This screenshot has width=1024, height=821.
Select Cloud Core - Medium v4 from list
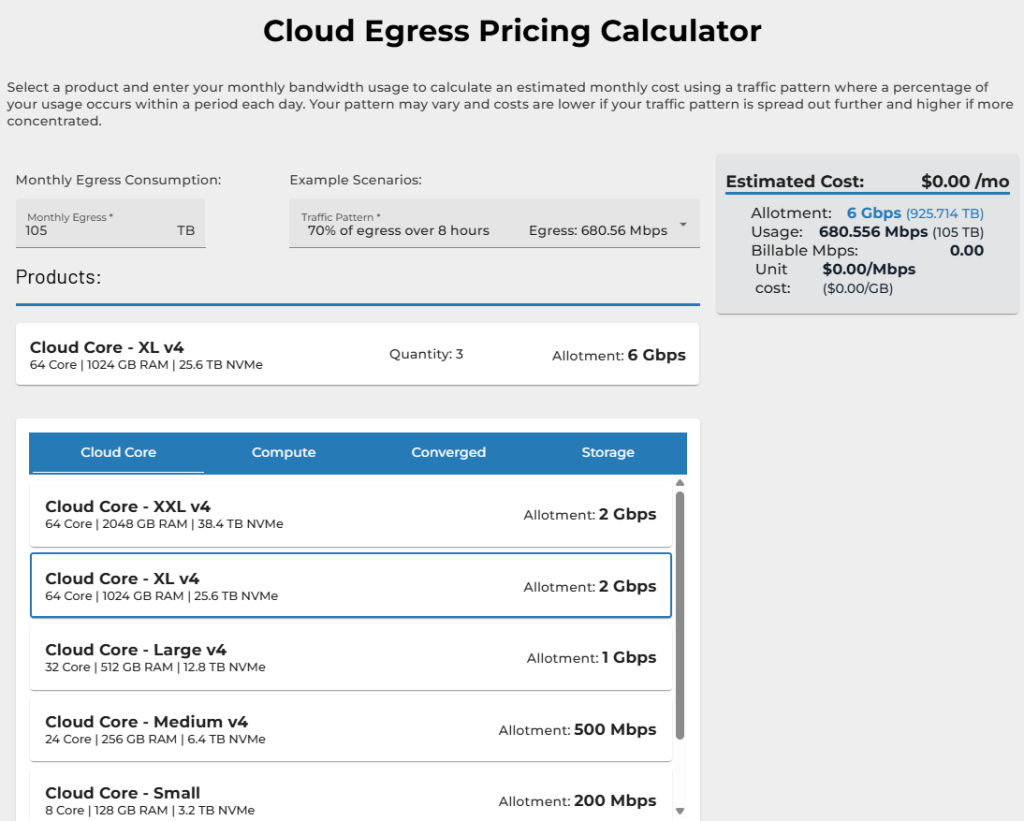pyautogui.click(x=350, y=729)
